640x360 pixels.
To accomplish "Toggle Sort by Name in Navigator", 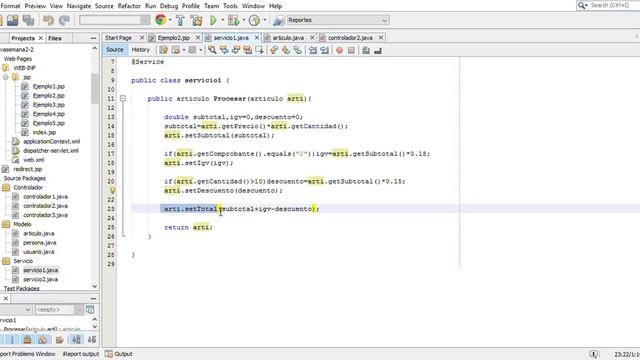I will point(76,340).
